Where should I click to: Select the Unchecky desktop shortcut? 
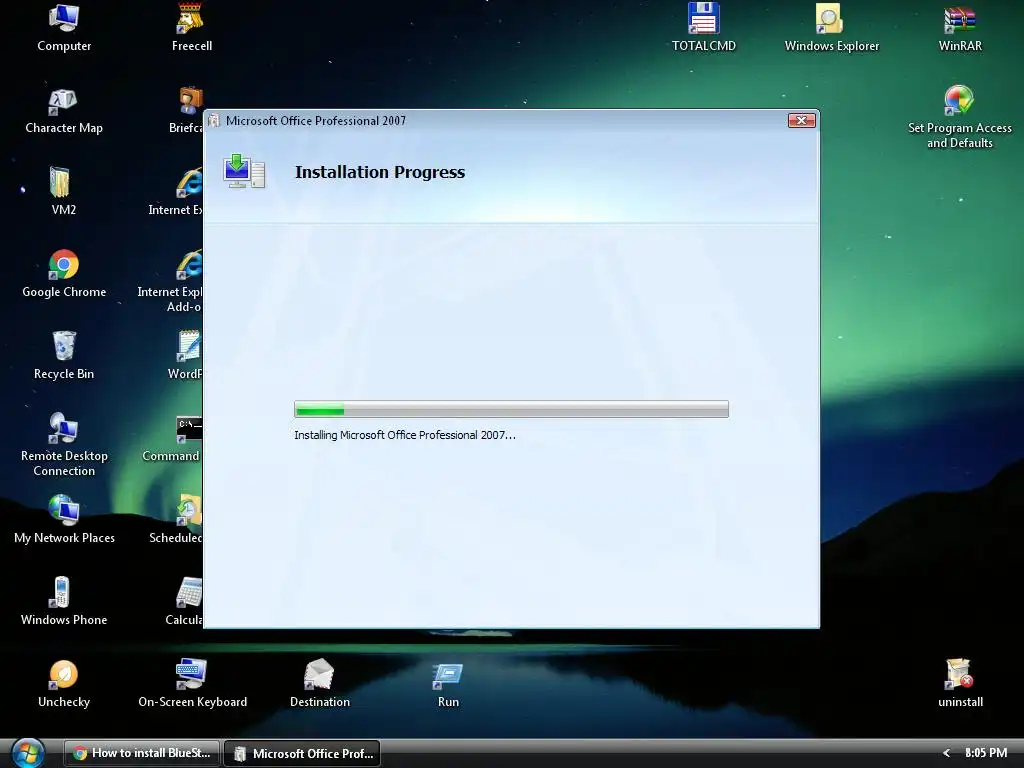pyautogui.click(x=64, y=684)
